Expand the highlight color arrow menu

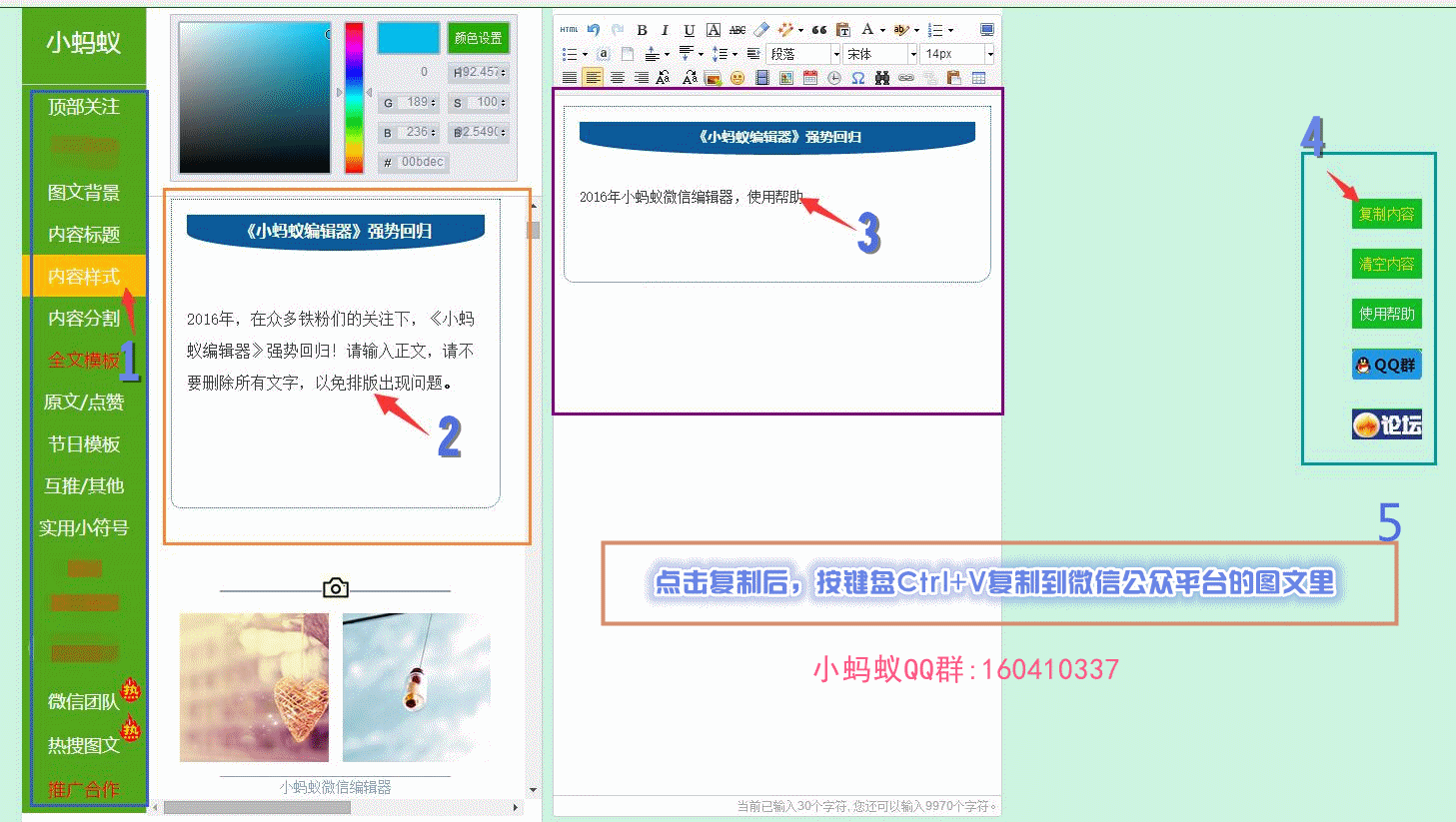click(916, 30)
